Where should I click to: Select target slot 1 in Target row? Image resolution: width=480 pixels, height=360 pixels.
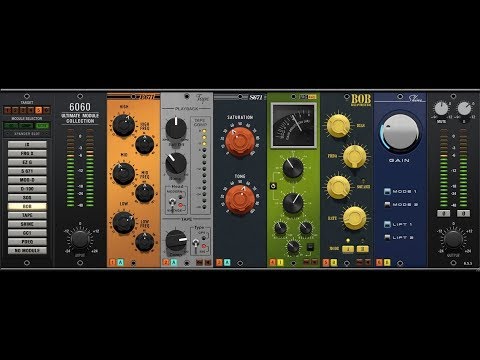point(8,110)
